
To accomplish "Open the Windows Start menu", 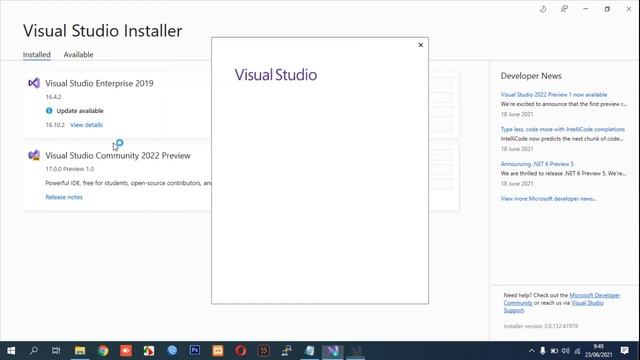I will pos(11,351).
